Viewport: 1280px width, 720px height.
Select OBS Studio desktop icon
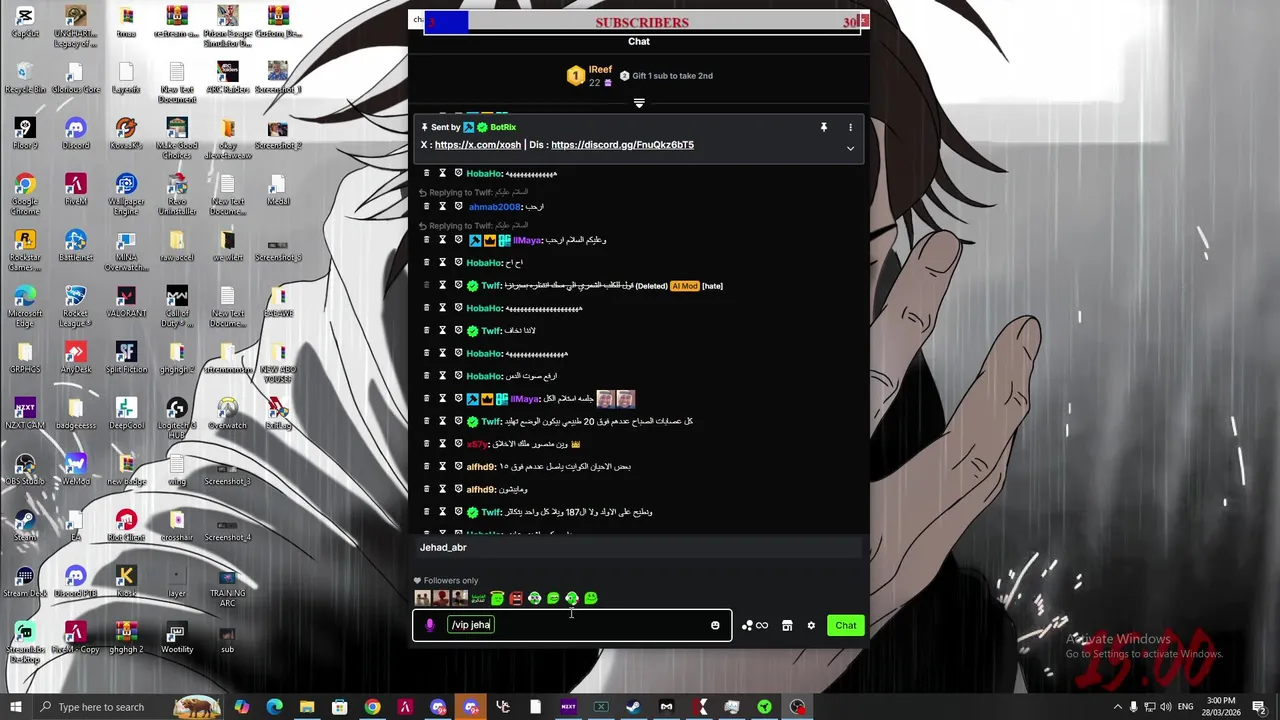pos(25,470)
